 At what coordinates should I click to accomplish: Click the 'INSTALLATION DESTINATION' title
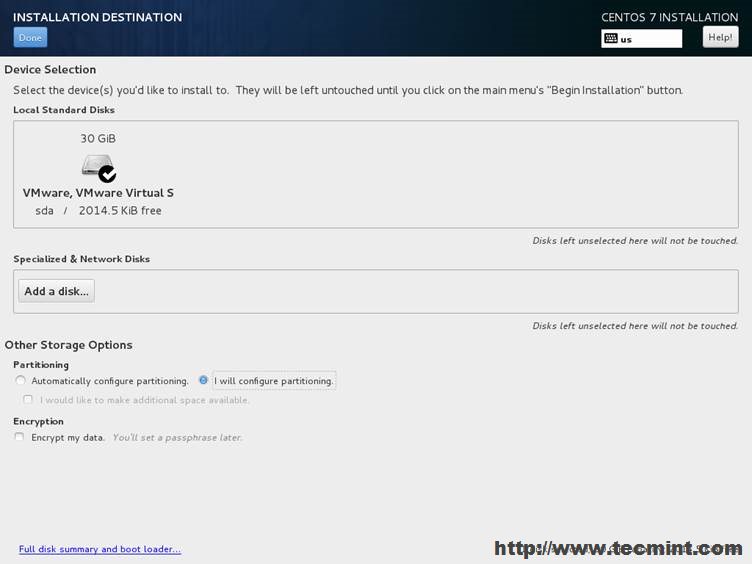click(x=97, y=17)
